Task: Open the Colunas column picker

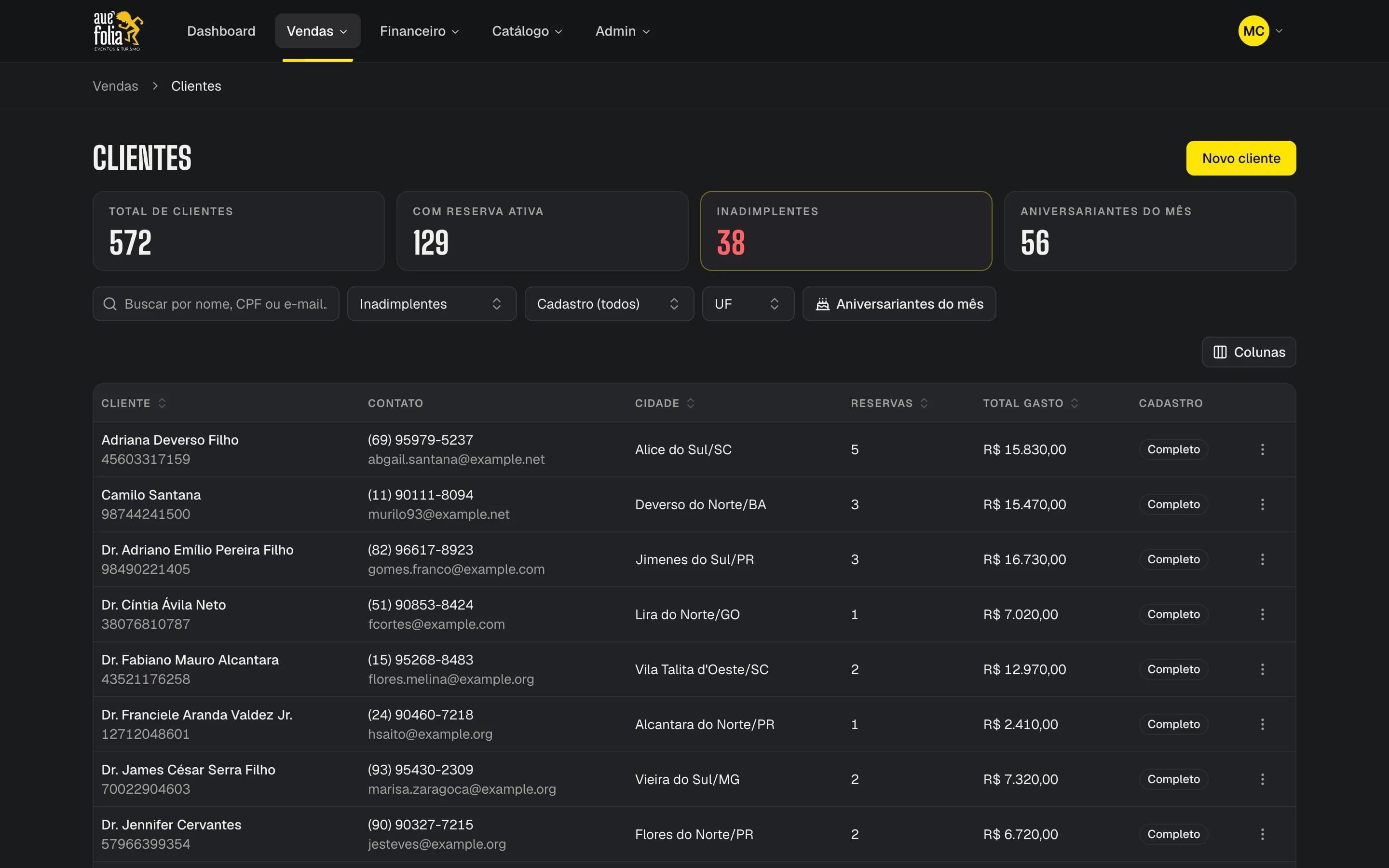Action: [x=1248, y=352]
